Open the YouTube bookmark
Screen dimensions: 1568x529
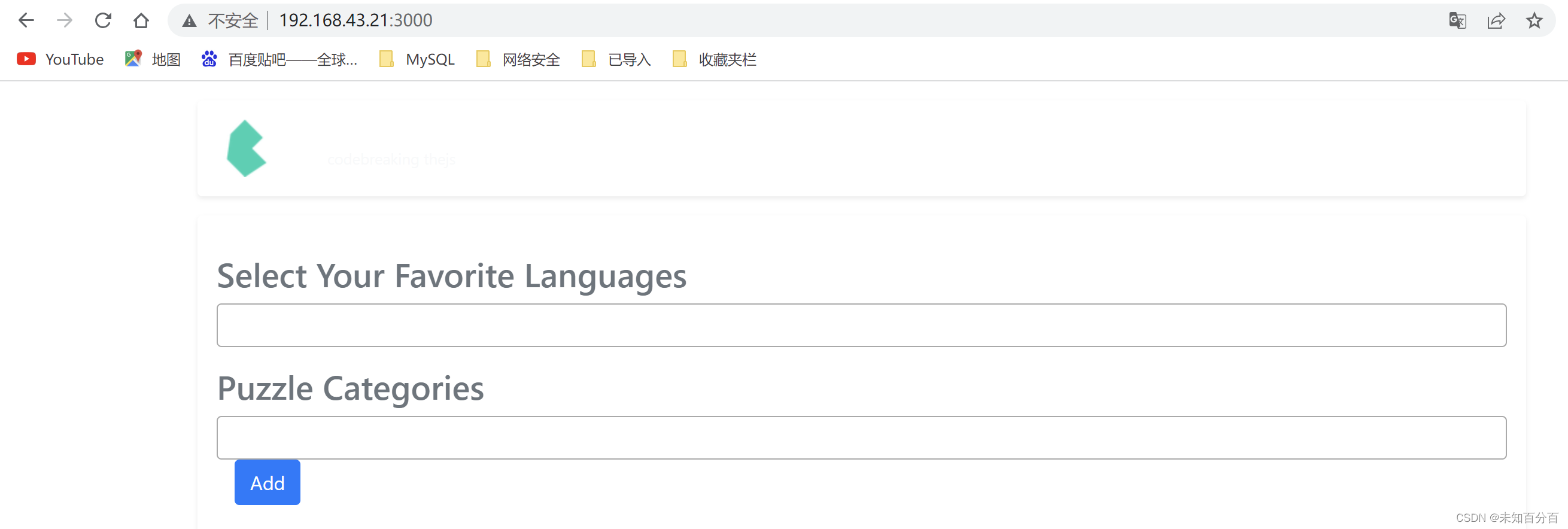[x=60, y=59]
